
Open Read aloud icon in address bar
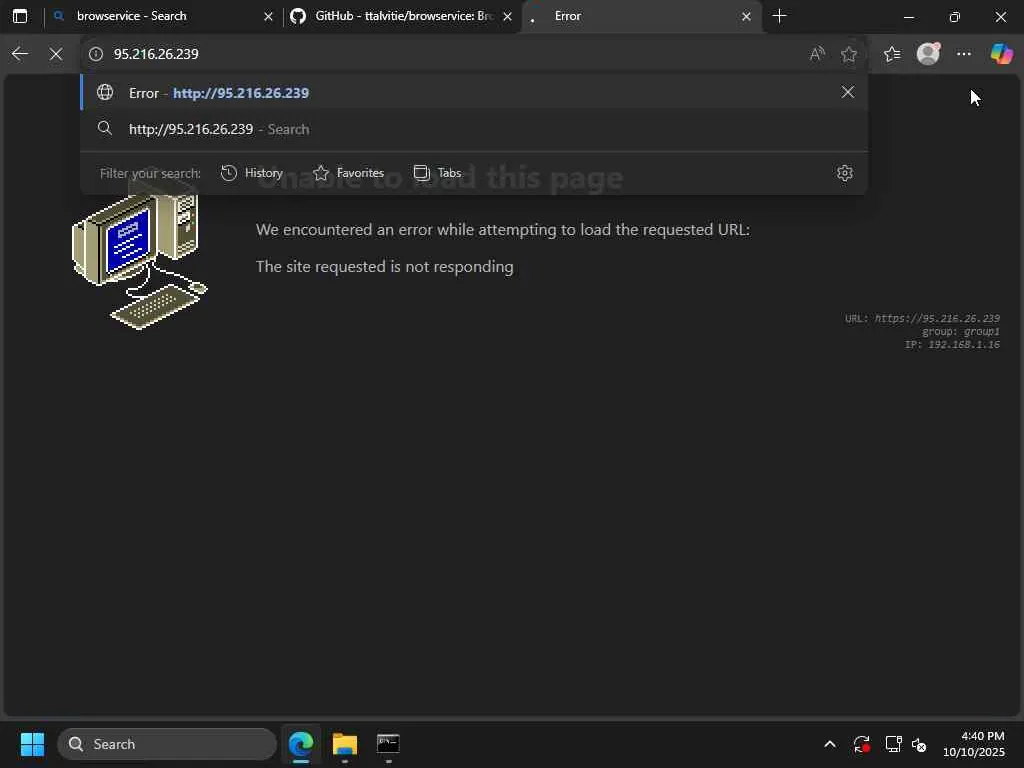point(816,54)
